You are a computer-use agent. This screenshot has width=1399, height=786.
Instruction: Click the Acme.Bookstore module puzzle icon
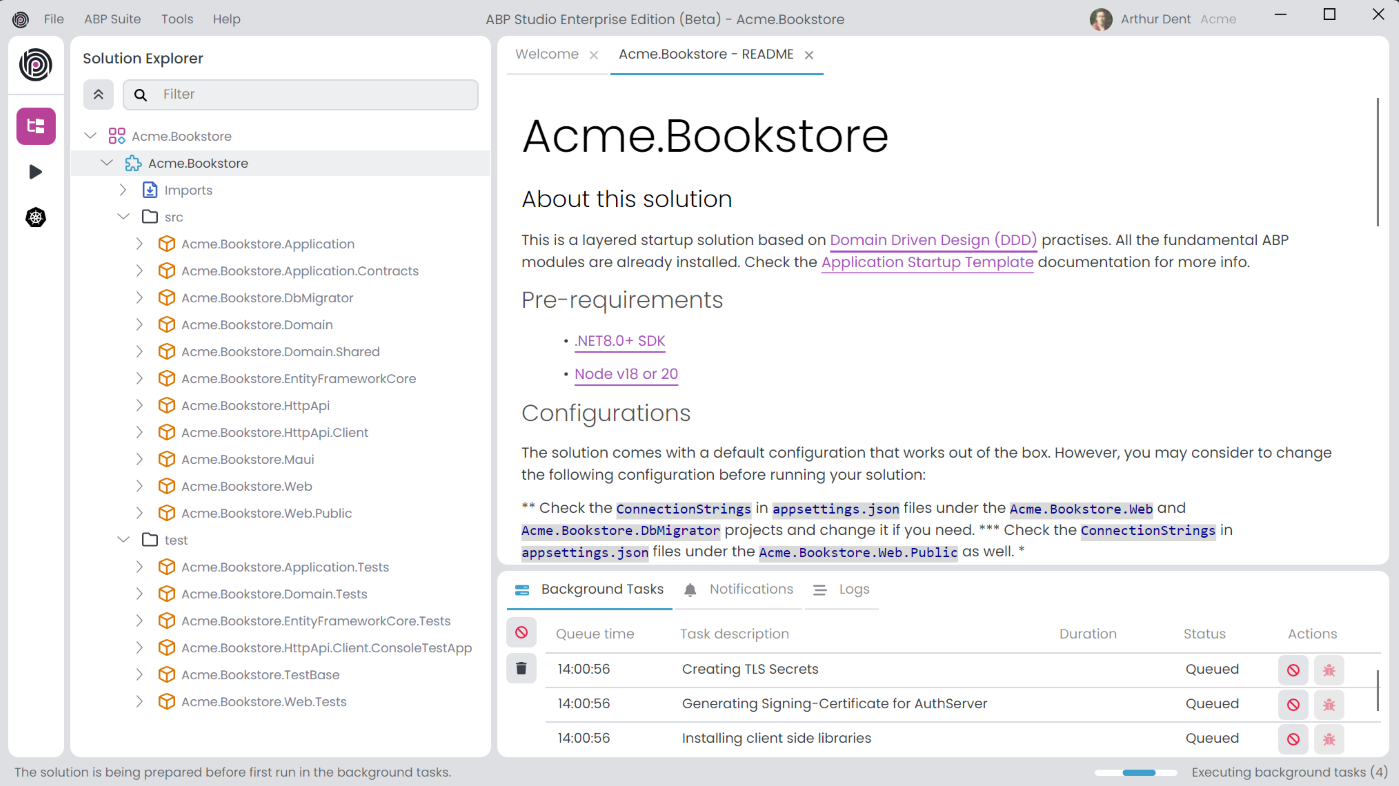[133, 163]
